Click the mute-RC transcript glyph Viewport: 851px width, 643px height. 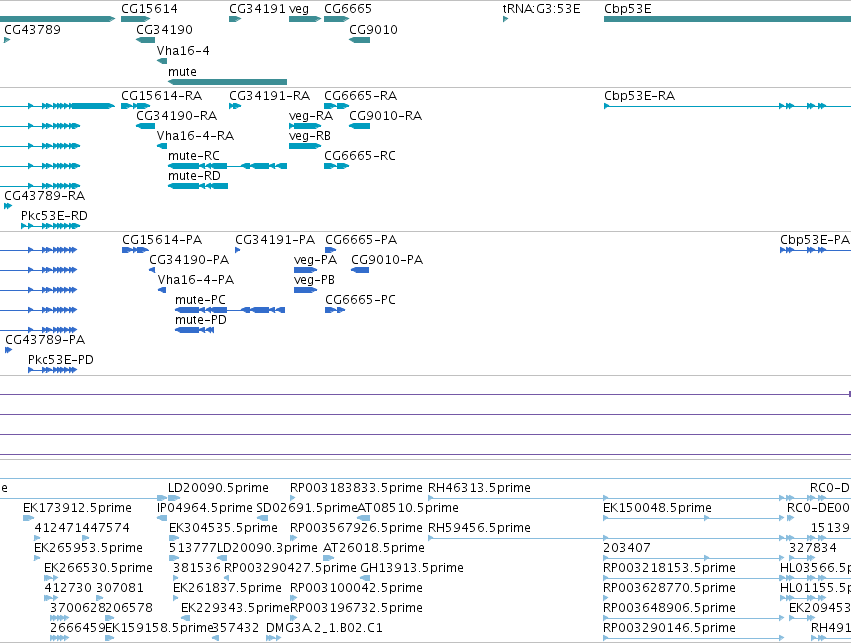[227, 165]
